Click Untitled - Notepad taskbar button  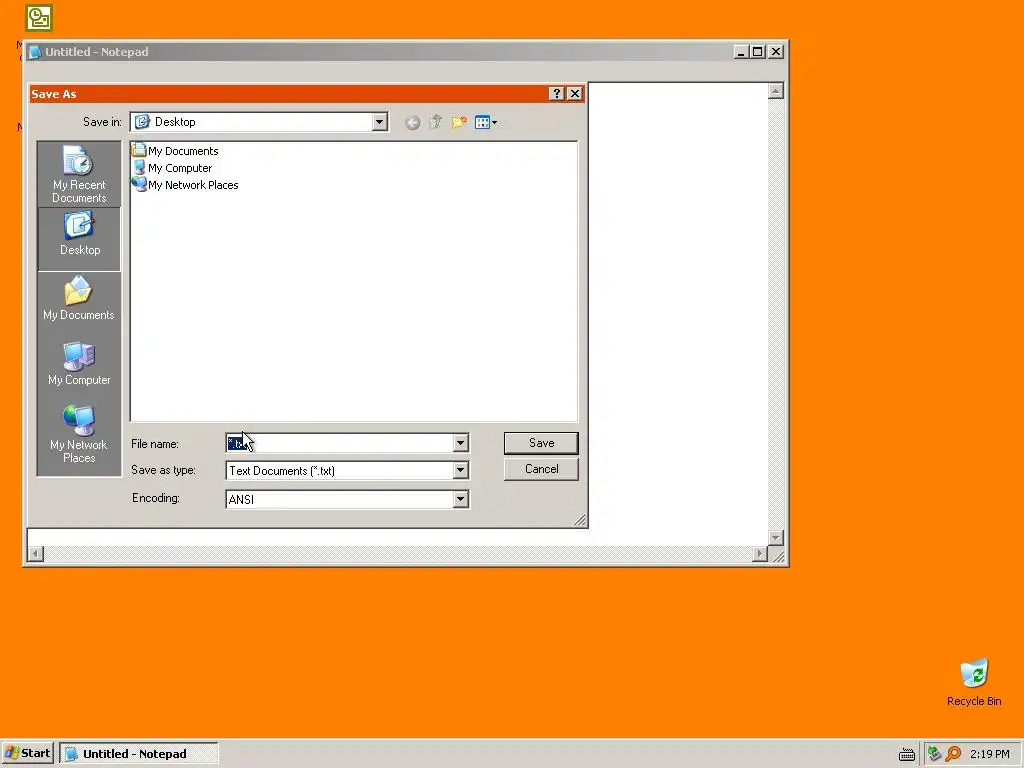tap(139, 754)
